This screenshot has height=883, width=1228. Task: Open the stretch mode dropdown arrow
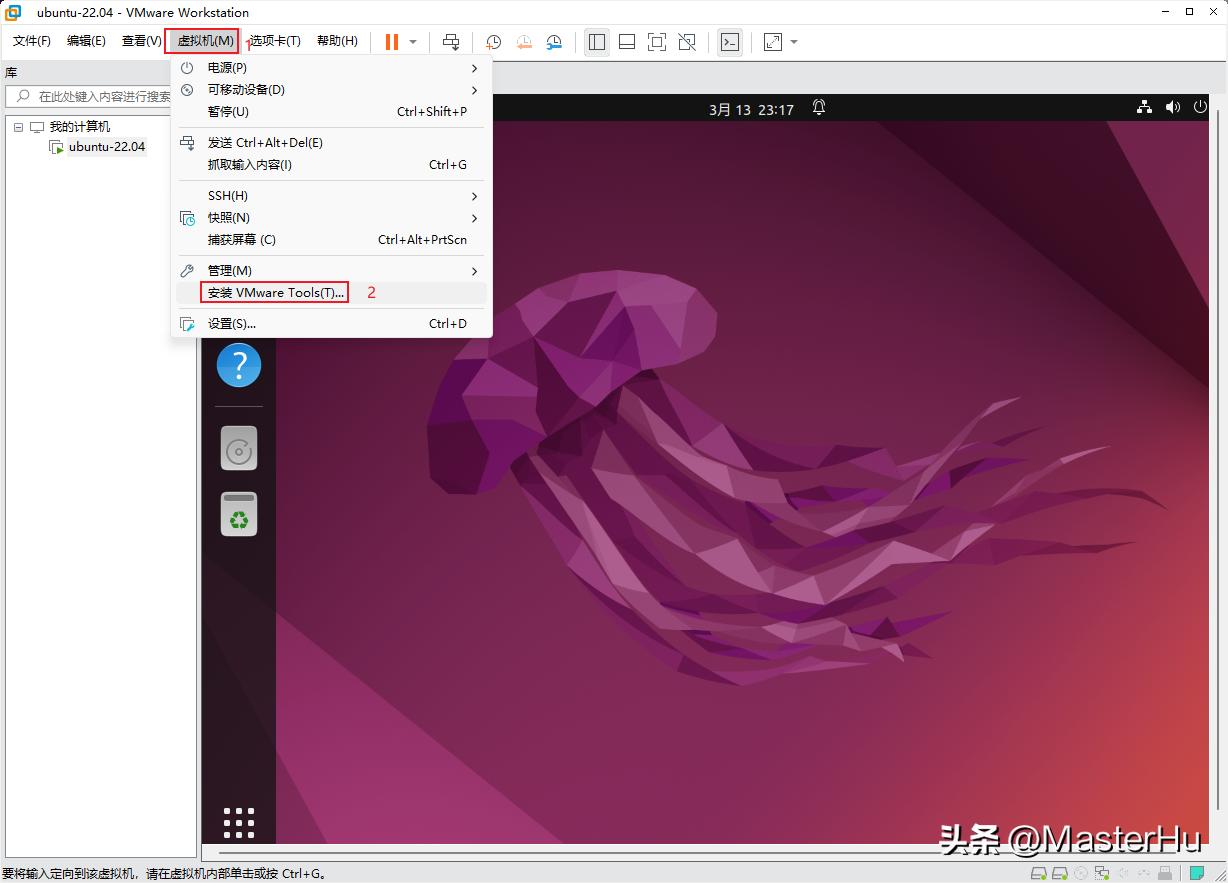793,42
